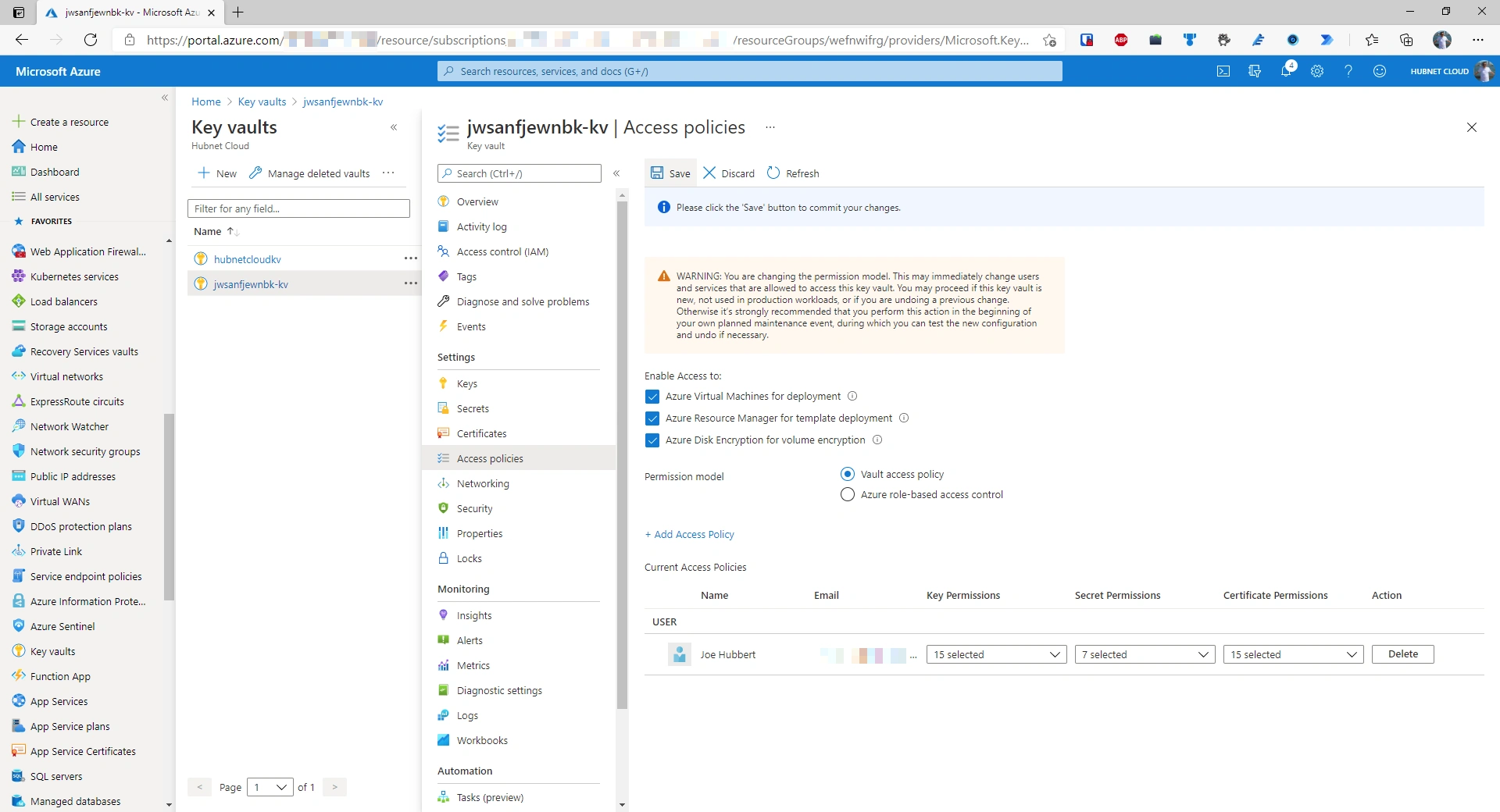Go to Home breadcrumb
The height and width of the screenshot is (812, 1500).
pos(206,101)
